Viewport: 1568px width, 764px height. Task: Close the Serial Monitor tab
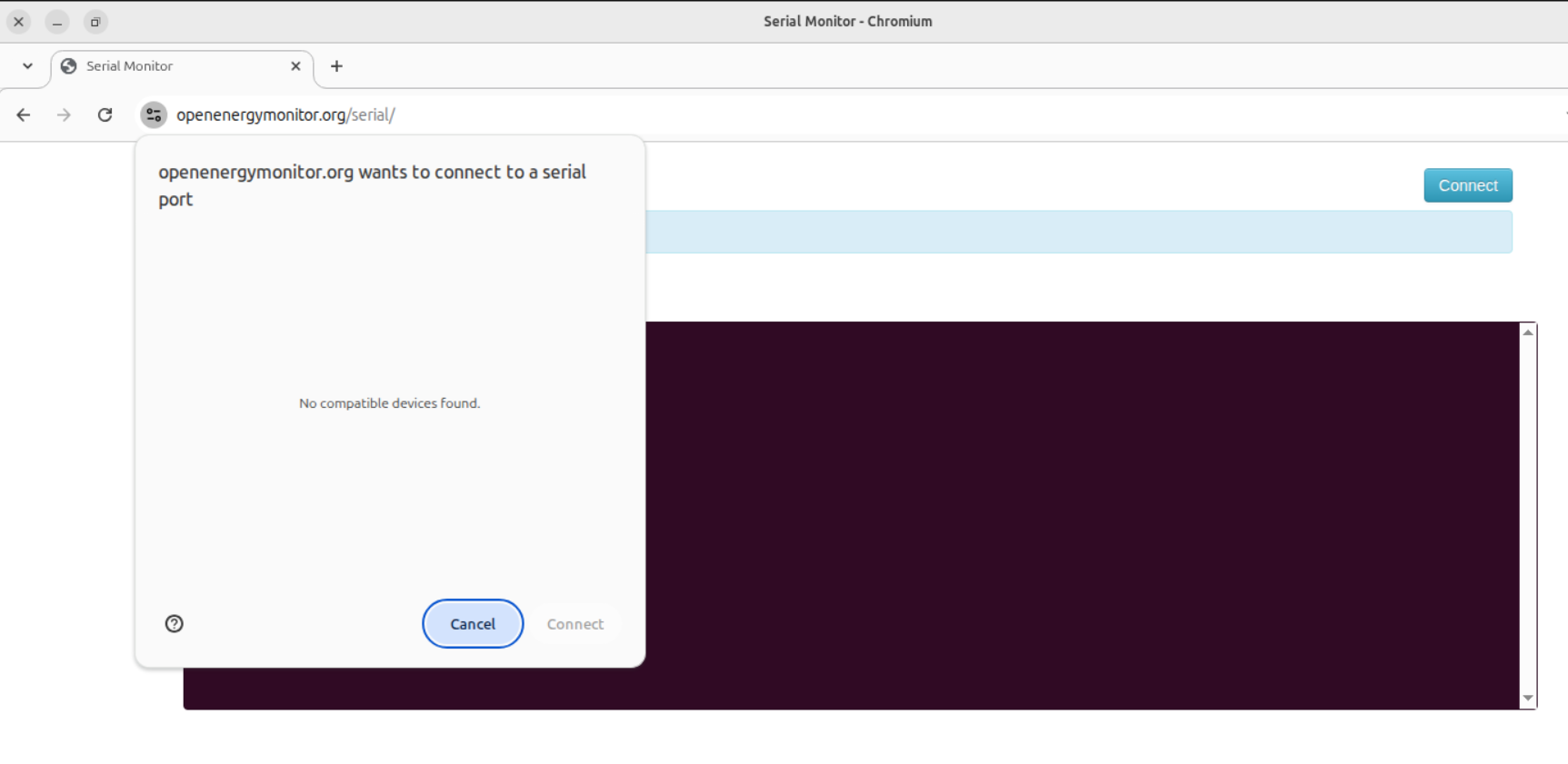click(x=295, y=66)
